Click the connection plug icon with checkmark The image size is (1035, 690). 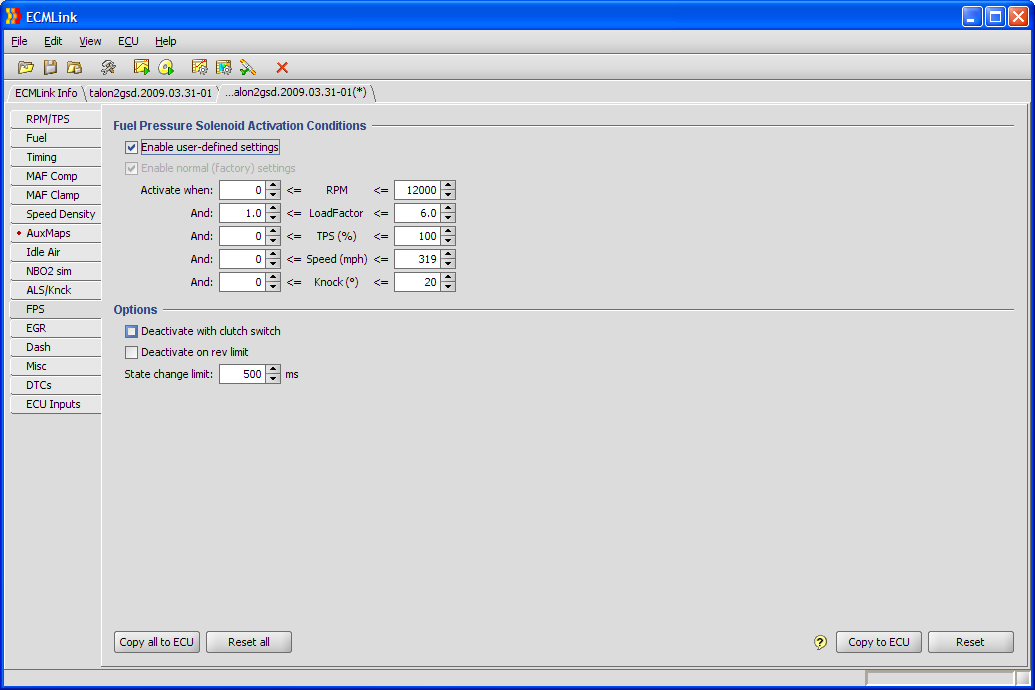click(x=248, y=67)
